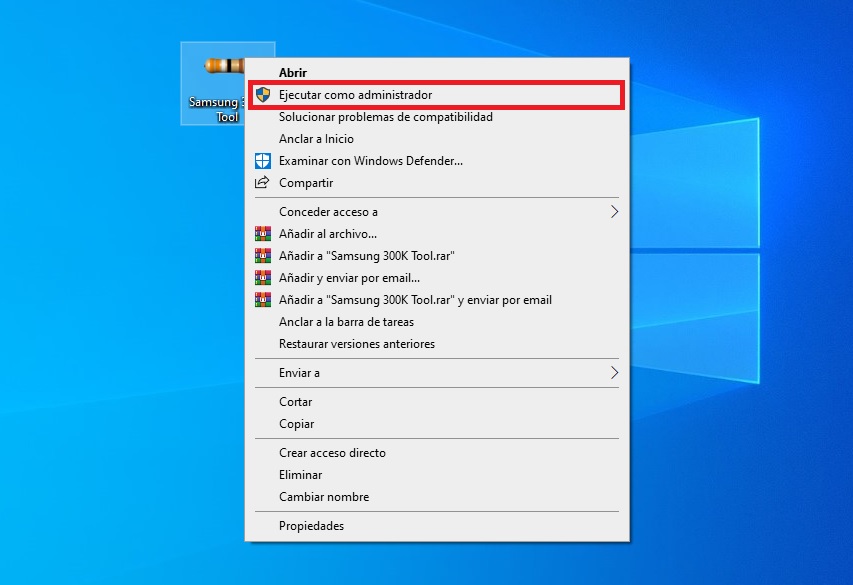853x585 pixels.
Task: Open Propiedades of the file
Action: click(437, 526)
